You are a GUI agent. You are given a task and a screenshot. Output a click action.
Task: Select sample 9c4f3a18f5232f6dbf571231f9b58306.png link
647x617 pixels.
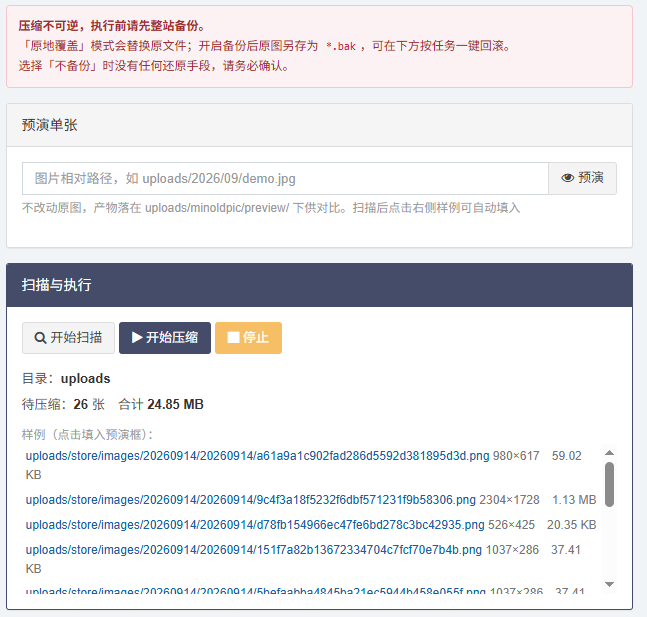[x=250, y=500]
